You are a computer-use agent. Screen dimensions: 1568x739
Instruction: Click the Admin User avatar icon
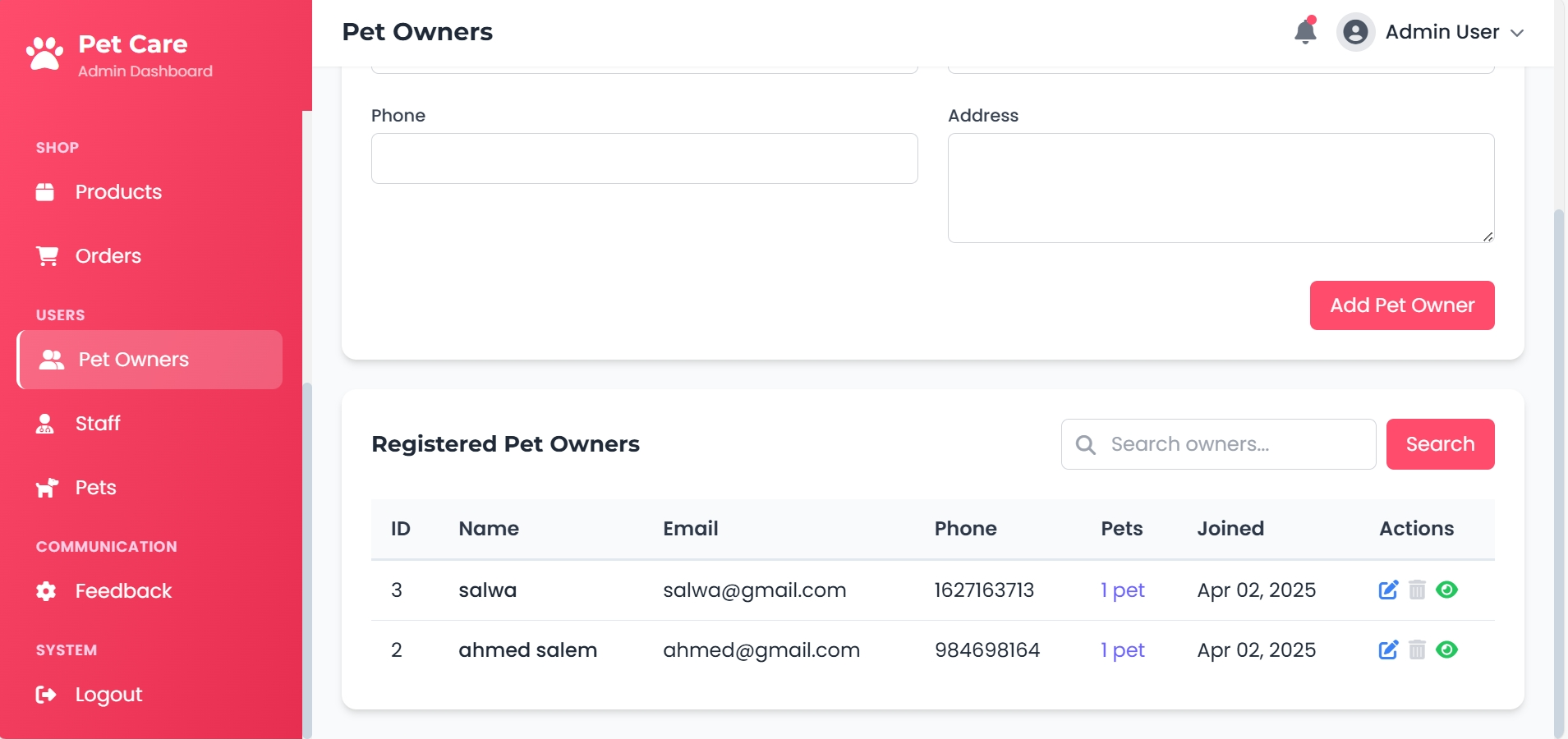tap(1355, 32)
